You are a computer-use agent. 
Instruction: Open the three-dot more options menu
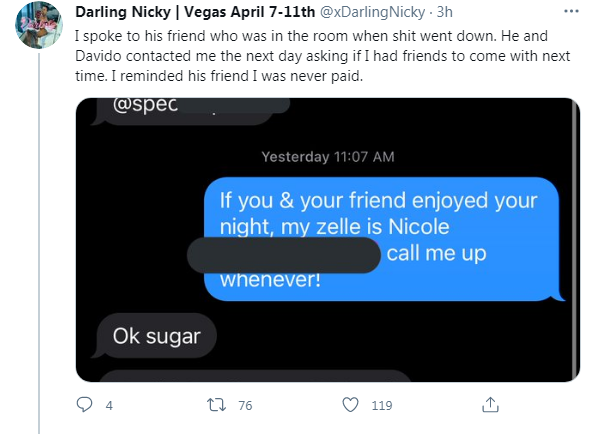(571, 11)
